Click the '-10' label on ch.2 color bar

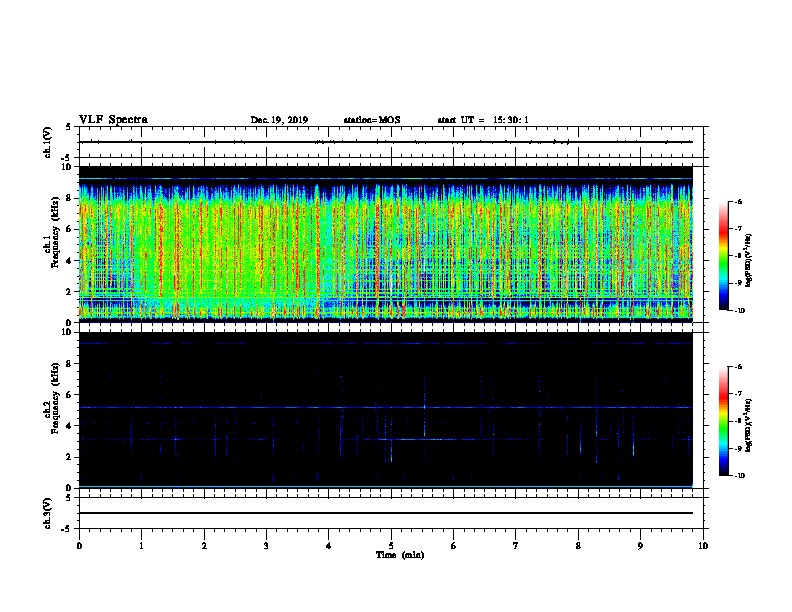739,476
